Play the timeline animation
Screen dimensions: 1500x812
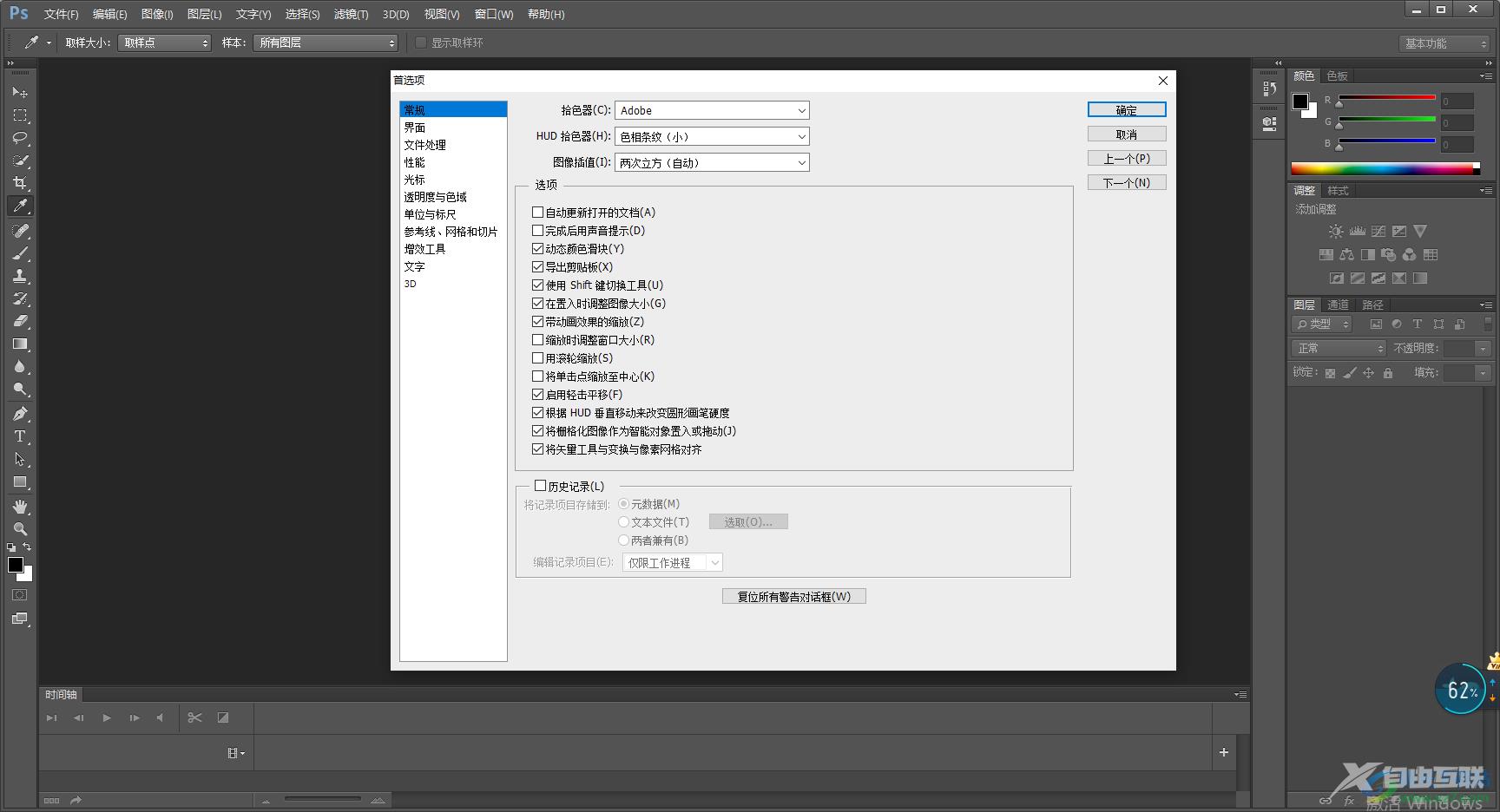point(107,717)
